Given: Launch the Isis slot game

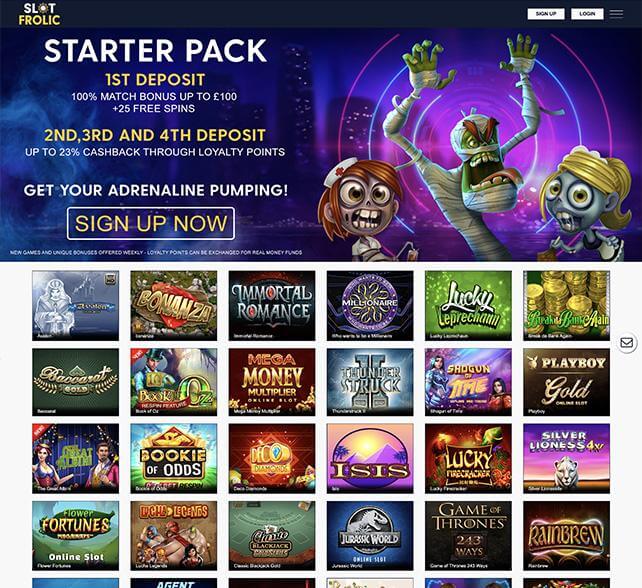Looking at the screenshot, I should point(370,458).
